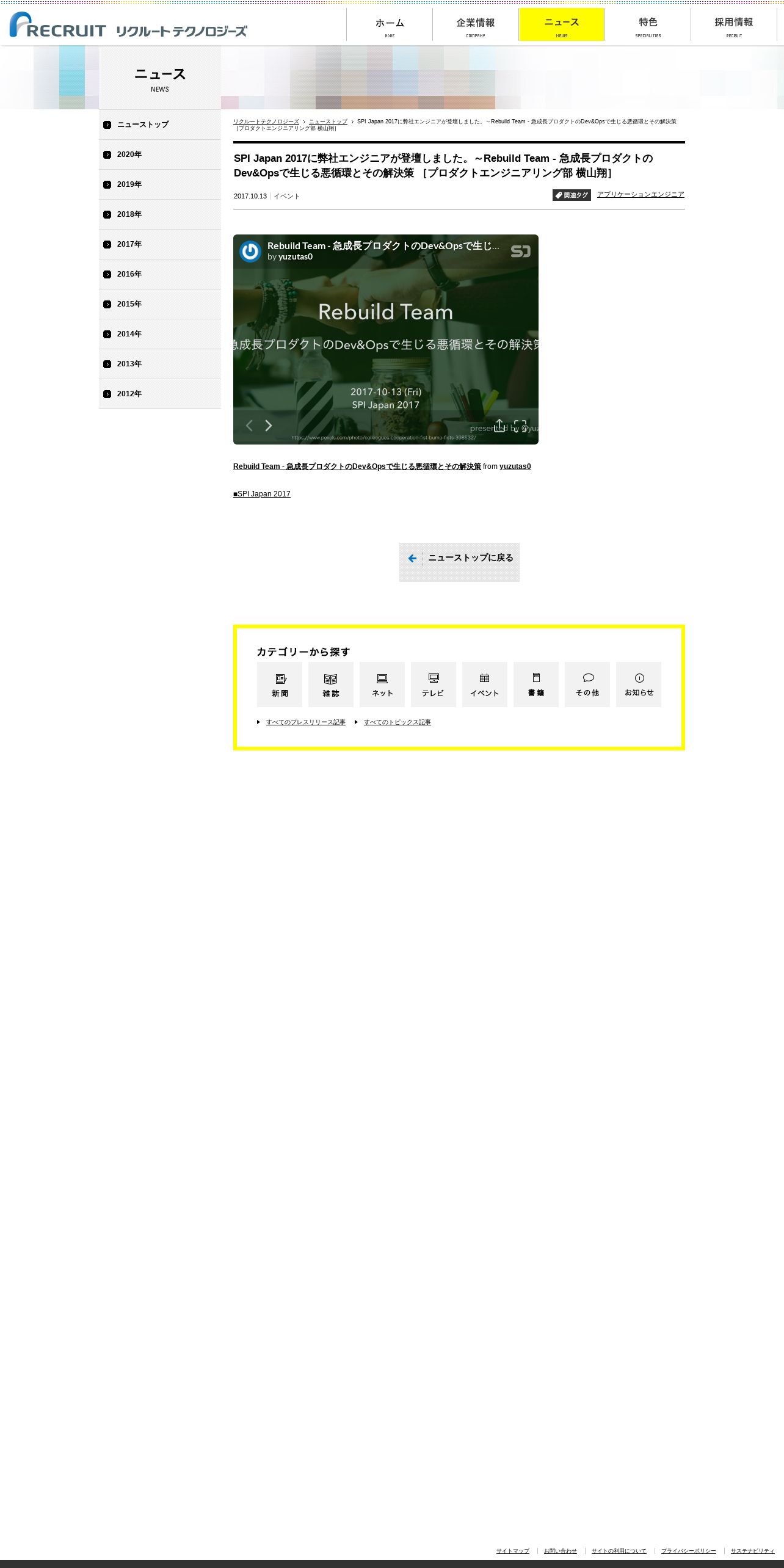The height and width of the screenshot is (1568, 784).
Task: Open 2016年 news archive
Action: [160, 274]
